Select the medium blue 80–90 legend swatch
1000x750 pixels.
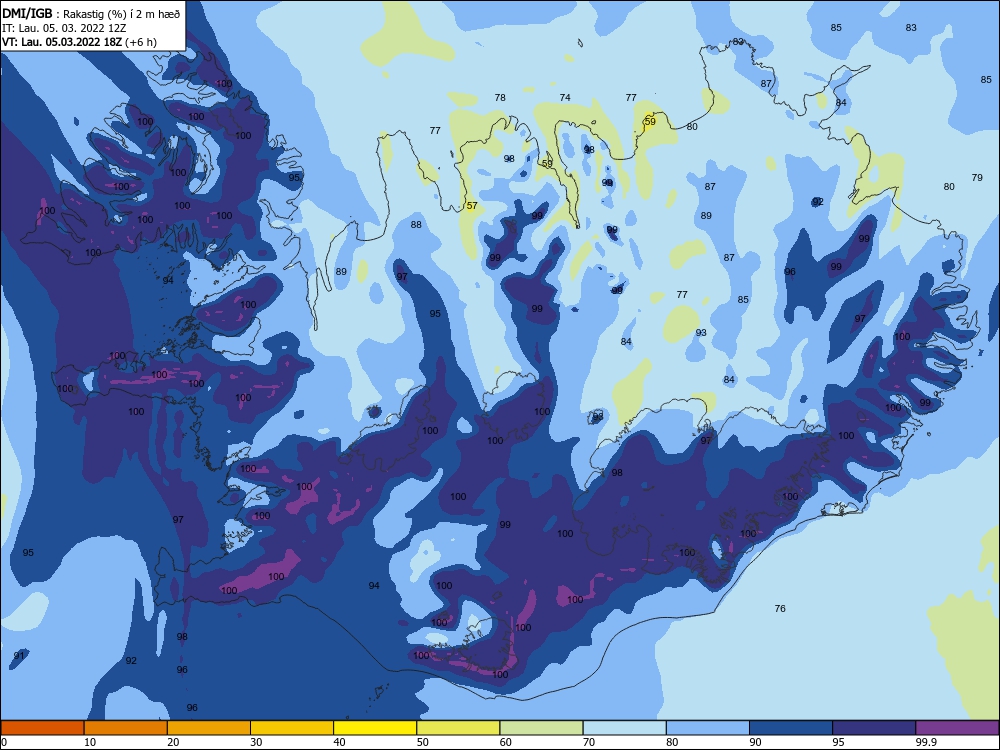(x=708, y=728)
